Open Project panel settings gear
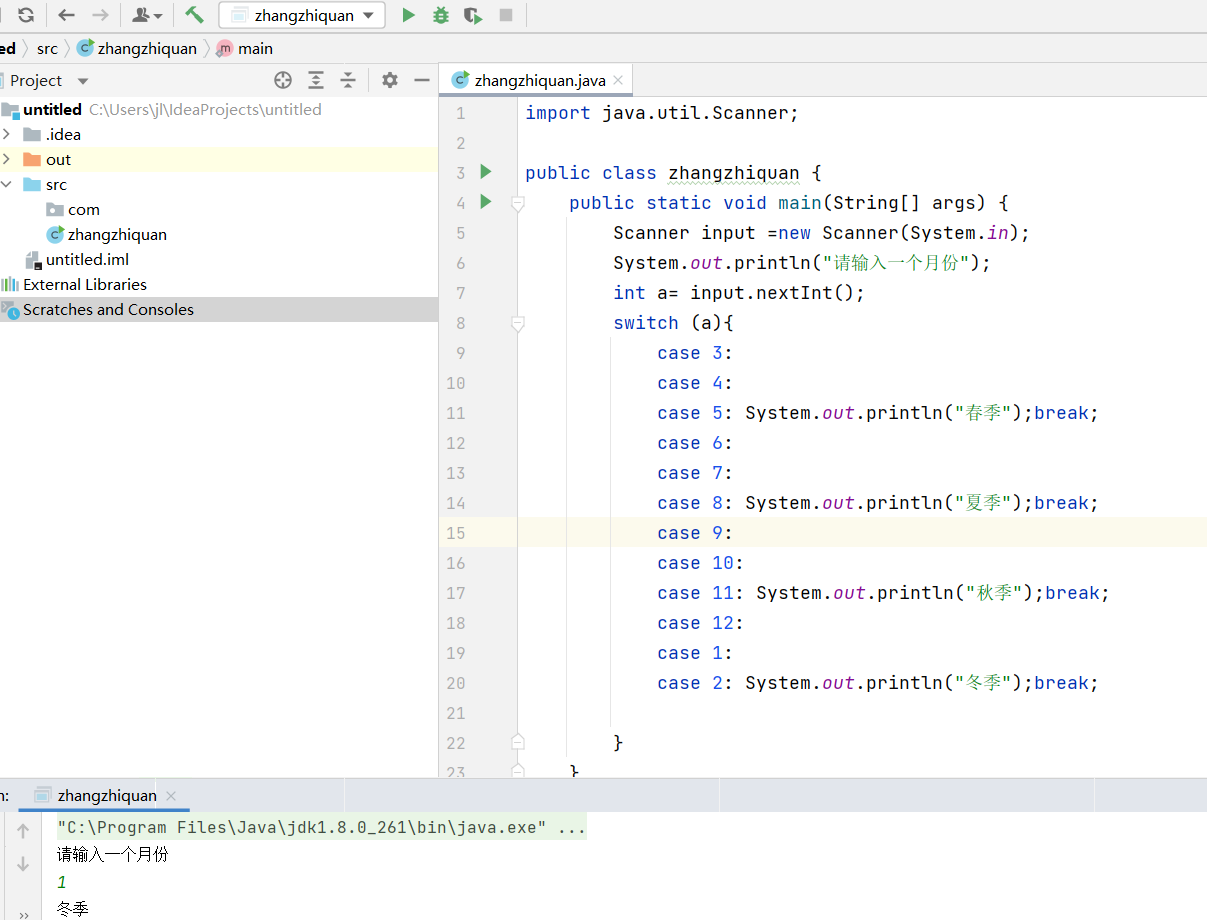The width and height of the screenshot is (1207, 920). [390, 80]
